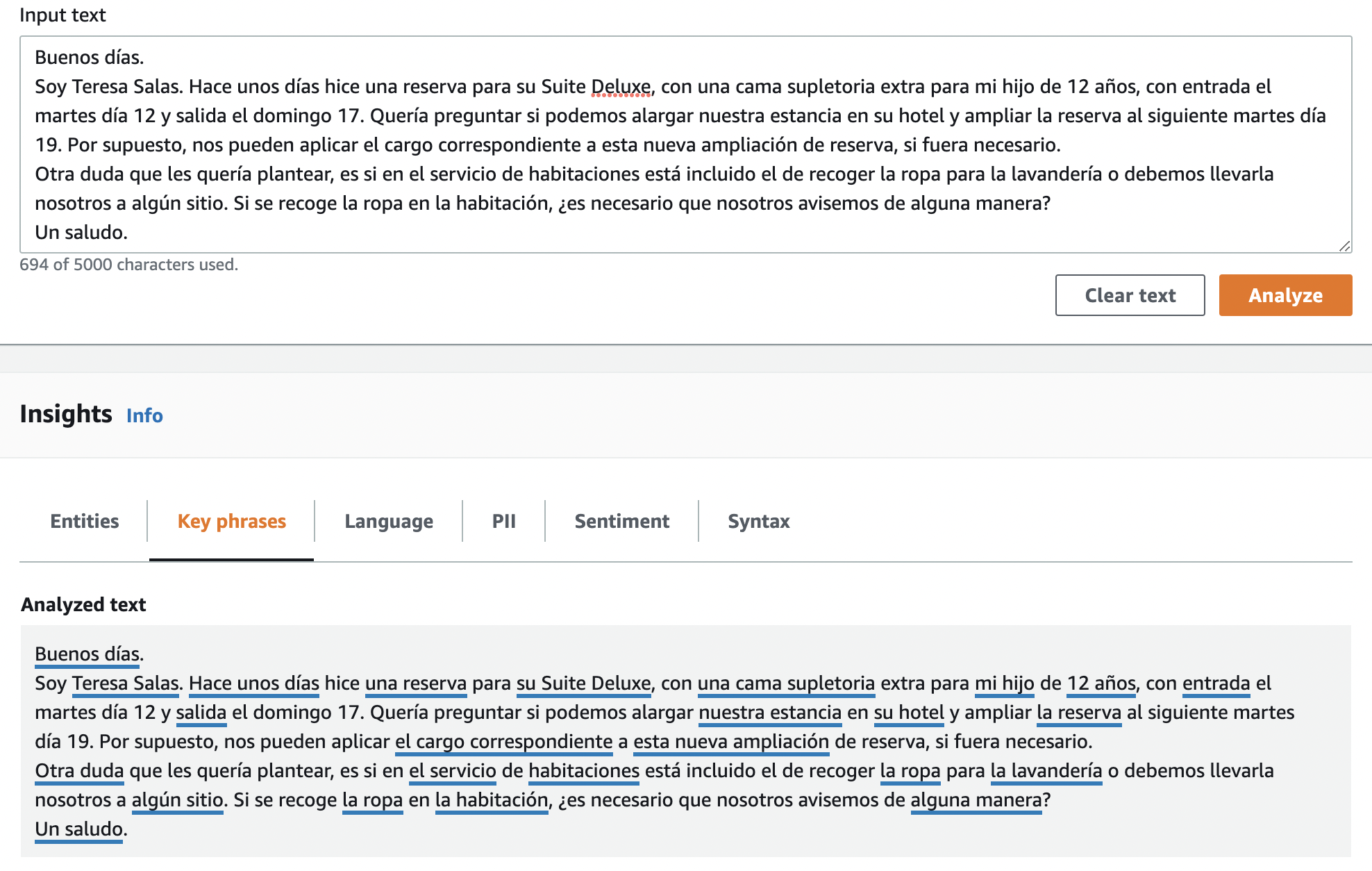Viewport: 1372px width, 871px height.
Task: Click key phrase 'nuestra estancia'
Action: [x=769, y=713]
